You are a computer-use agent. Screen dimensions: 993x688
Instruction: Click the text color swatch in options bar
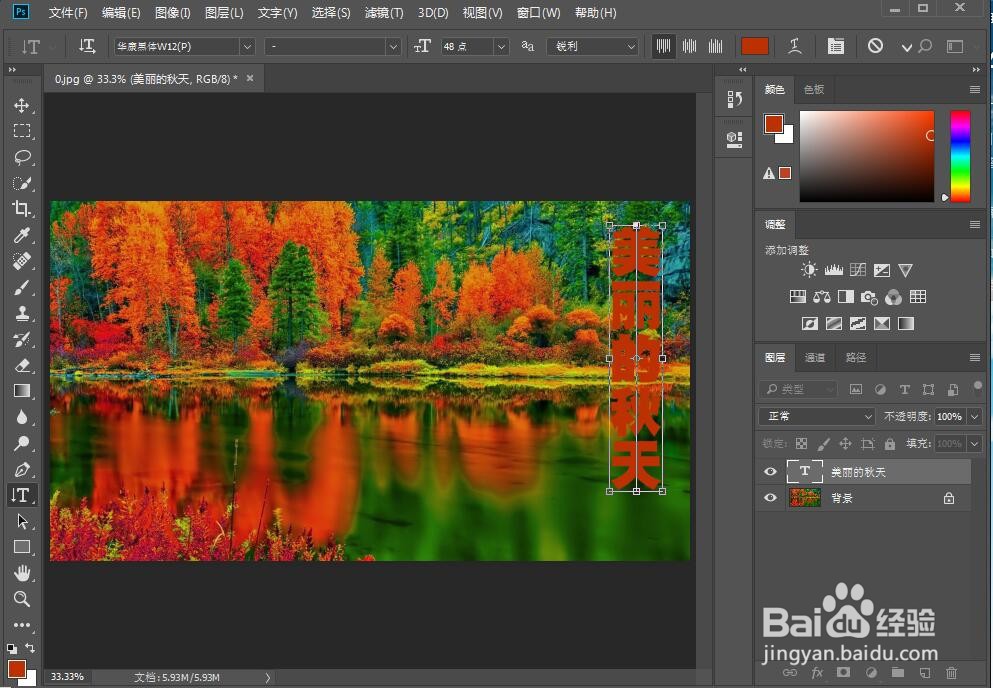coord(755,46)
